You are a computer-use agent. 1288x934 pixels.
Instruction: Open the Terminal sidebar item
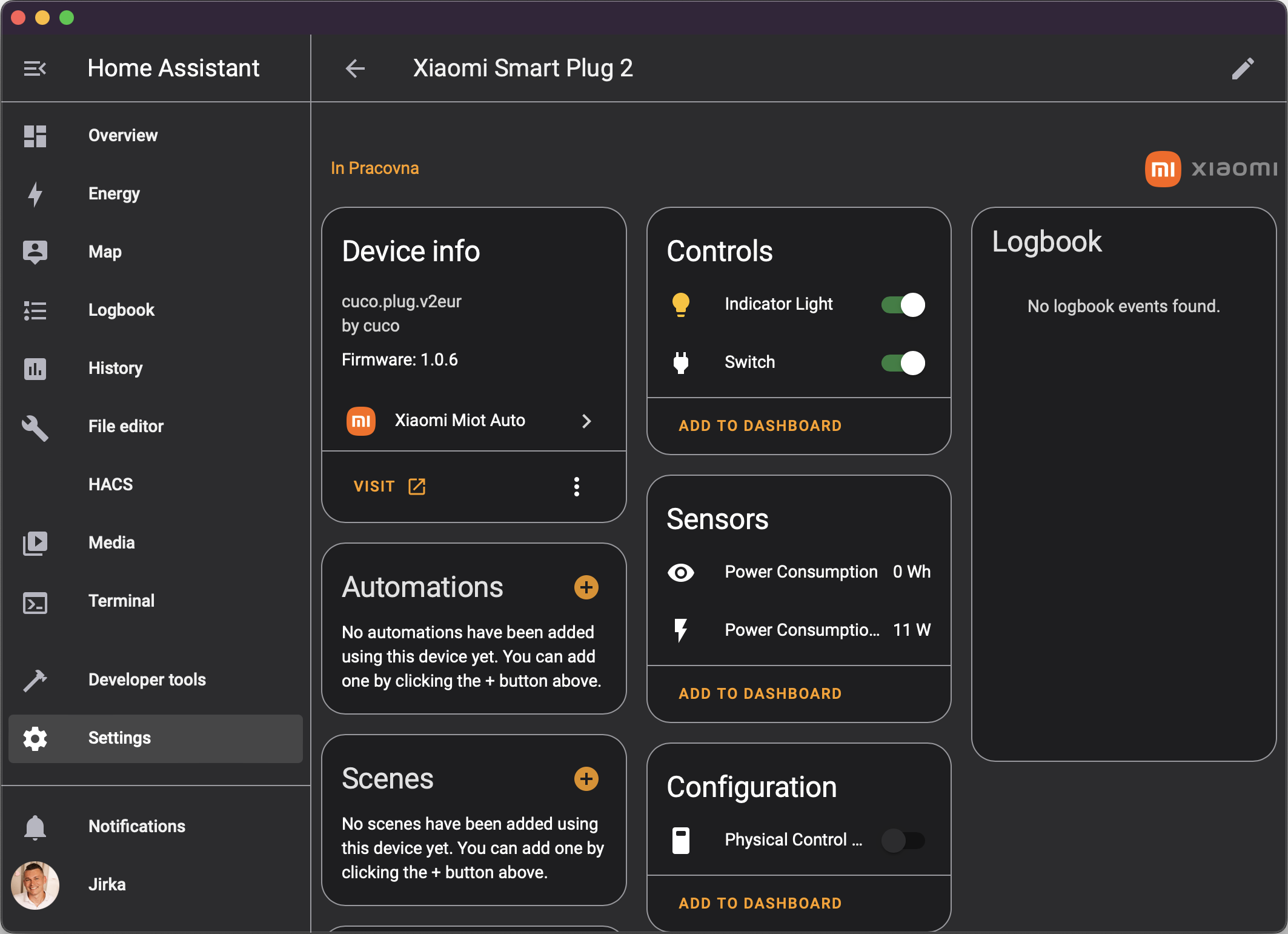pyautogui.click(x=156, y=601)
